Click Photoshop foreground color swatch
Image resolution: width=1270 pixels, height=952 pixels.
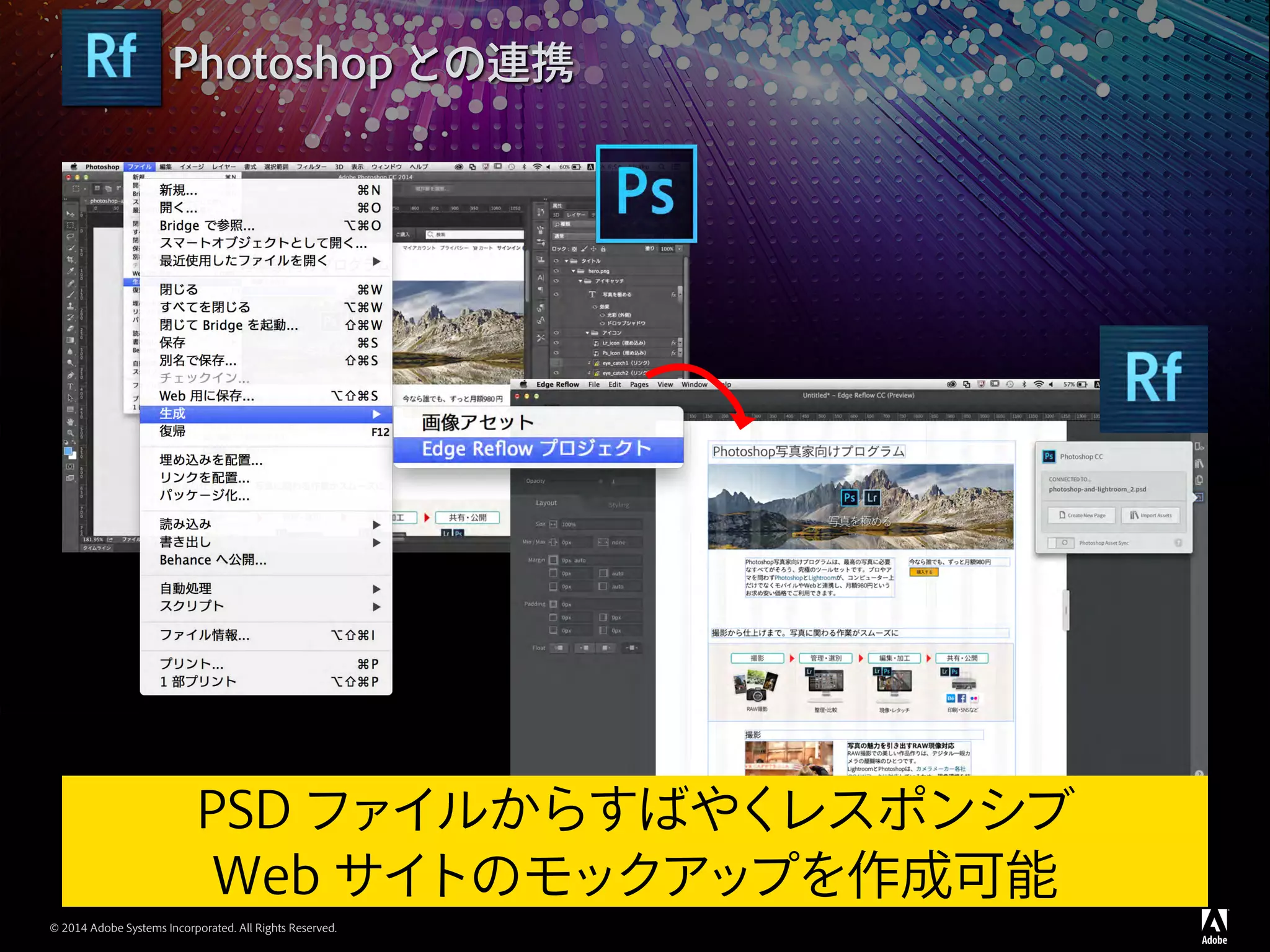69,451
